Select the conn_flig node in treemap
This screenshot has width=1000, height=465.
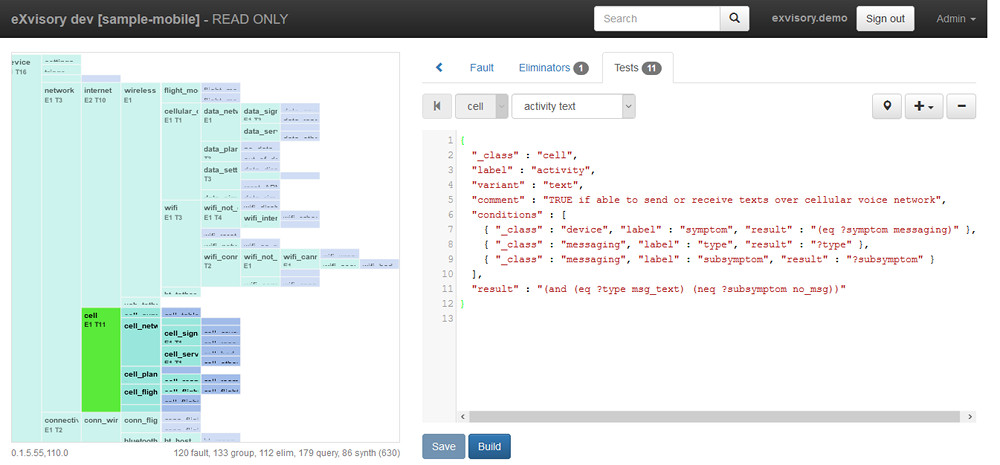[140, 423]
